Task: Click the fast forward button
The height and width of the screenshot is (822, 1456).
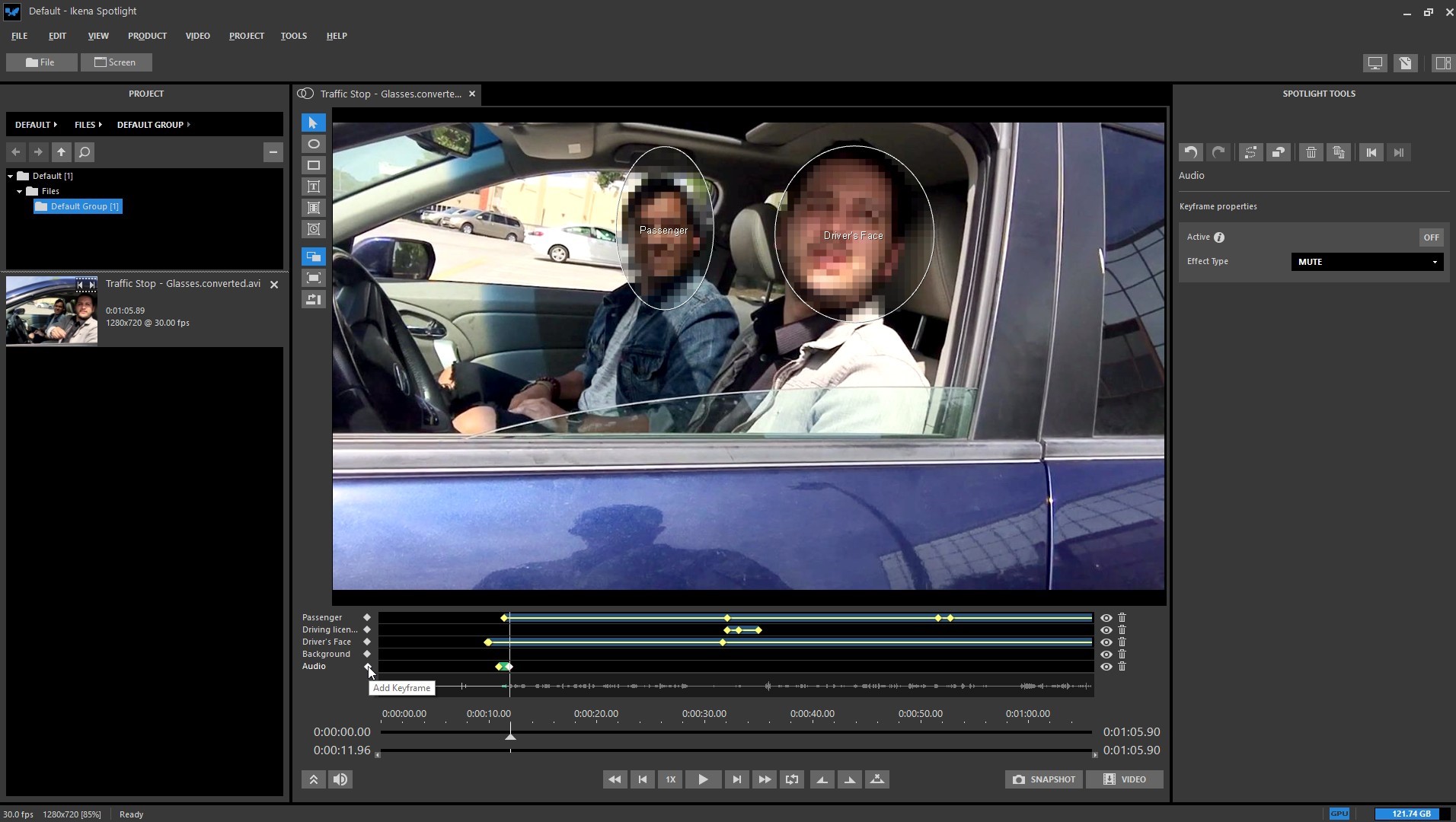Action: pyautogui.click(x=765, y=779)
